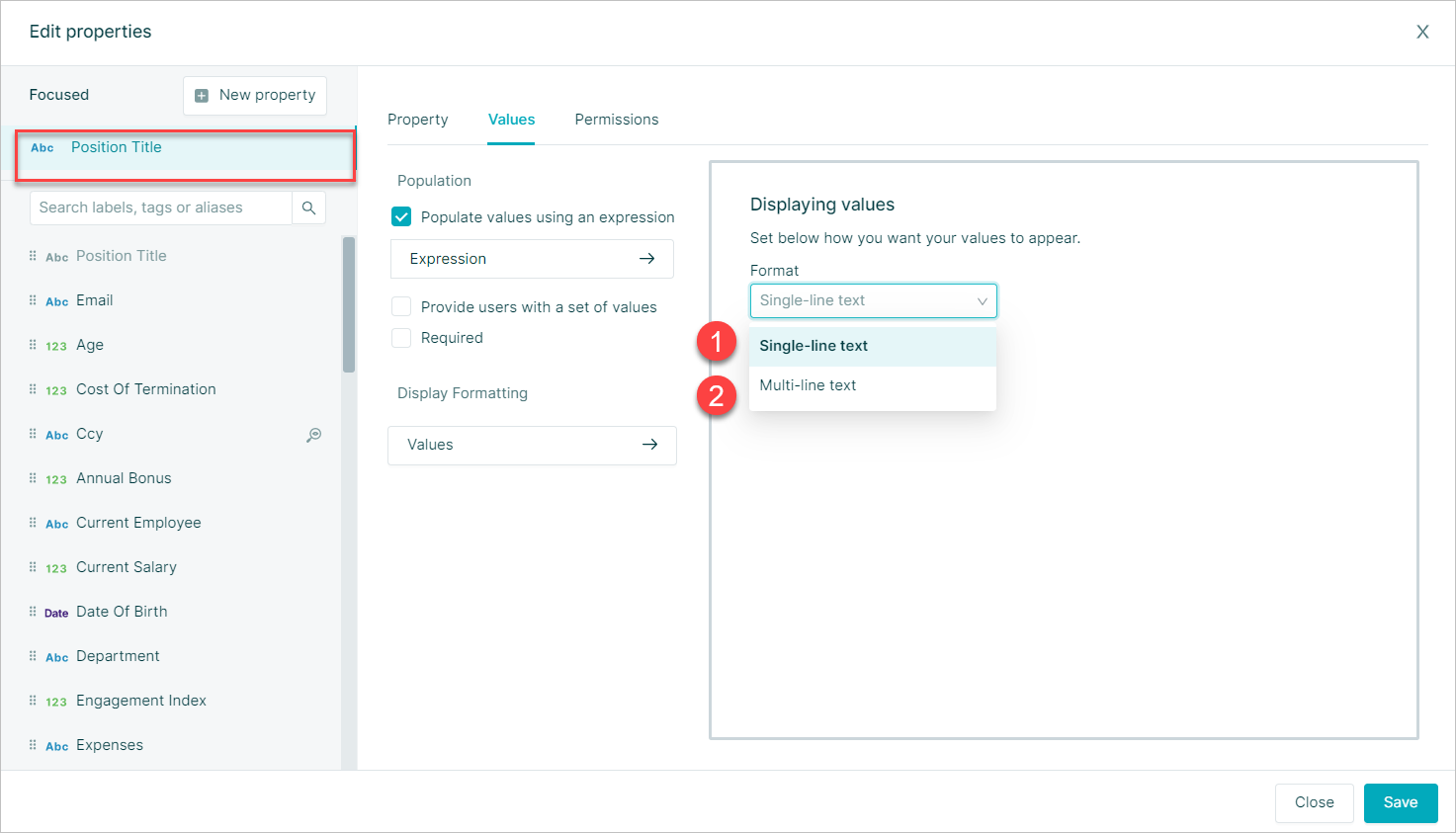1456x833 pixels.
Task: Open the Format dropdown
Action: click(874, 300)
